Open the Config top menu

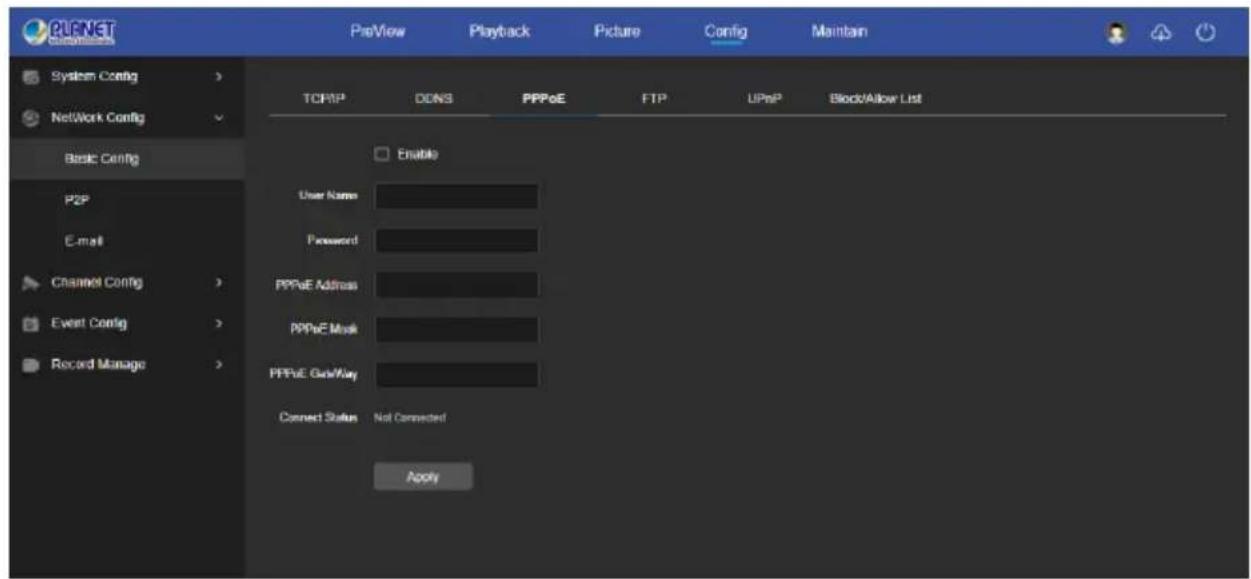click(x=726, y=32)
